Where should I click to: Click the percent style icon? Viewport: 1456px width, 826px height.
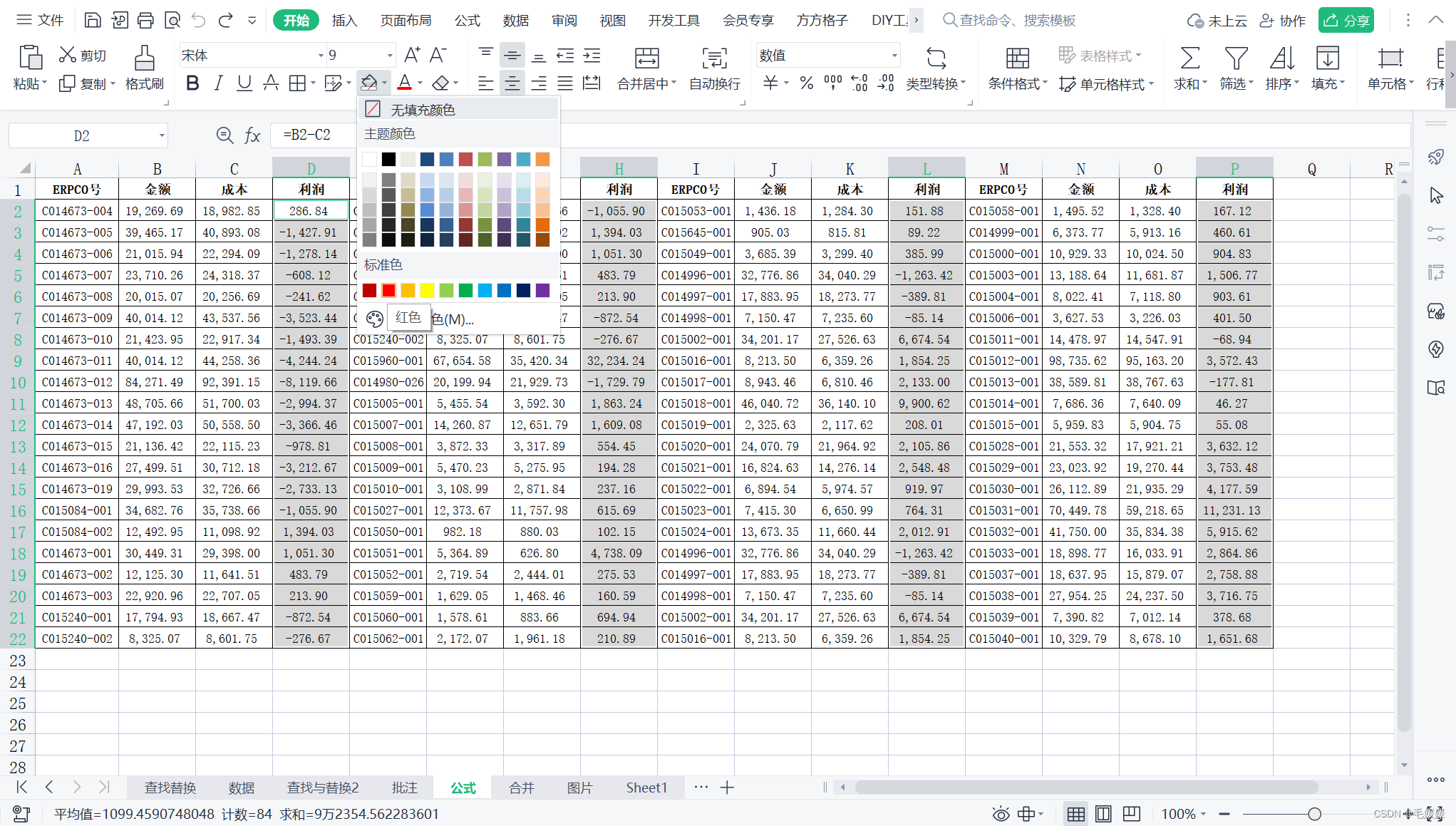pos(806,83)
